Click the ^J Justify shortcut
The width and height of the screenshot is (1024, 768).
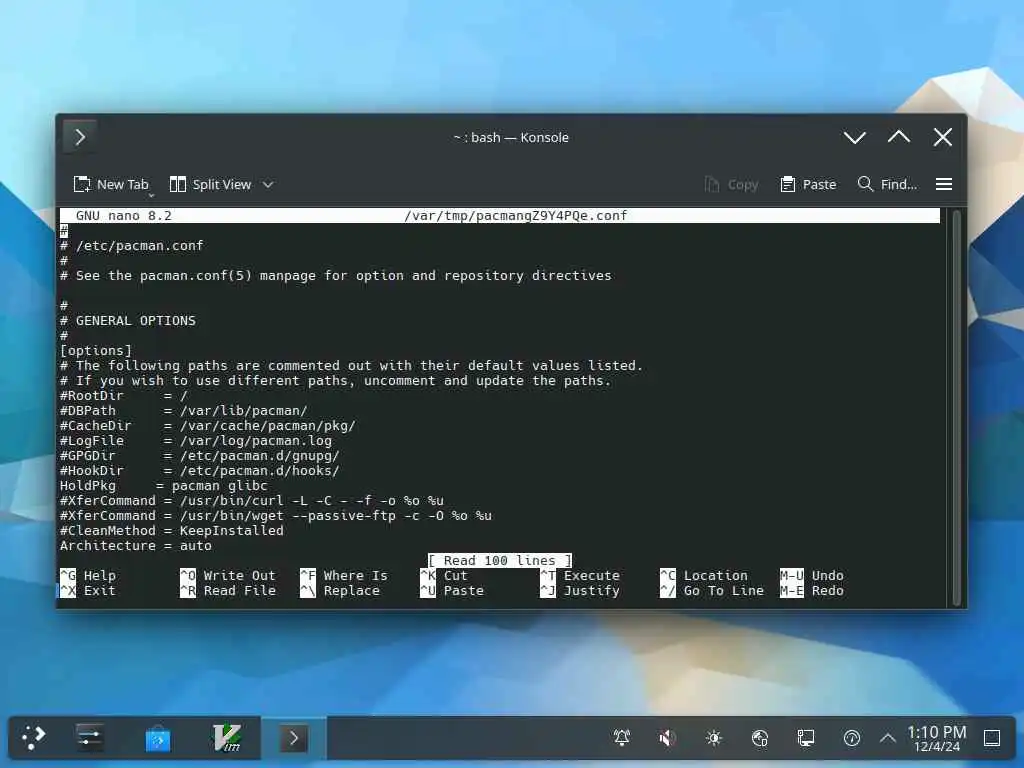(x=580, y=590)
